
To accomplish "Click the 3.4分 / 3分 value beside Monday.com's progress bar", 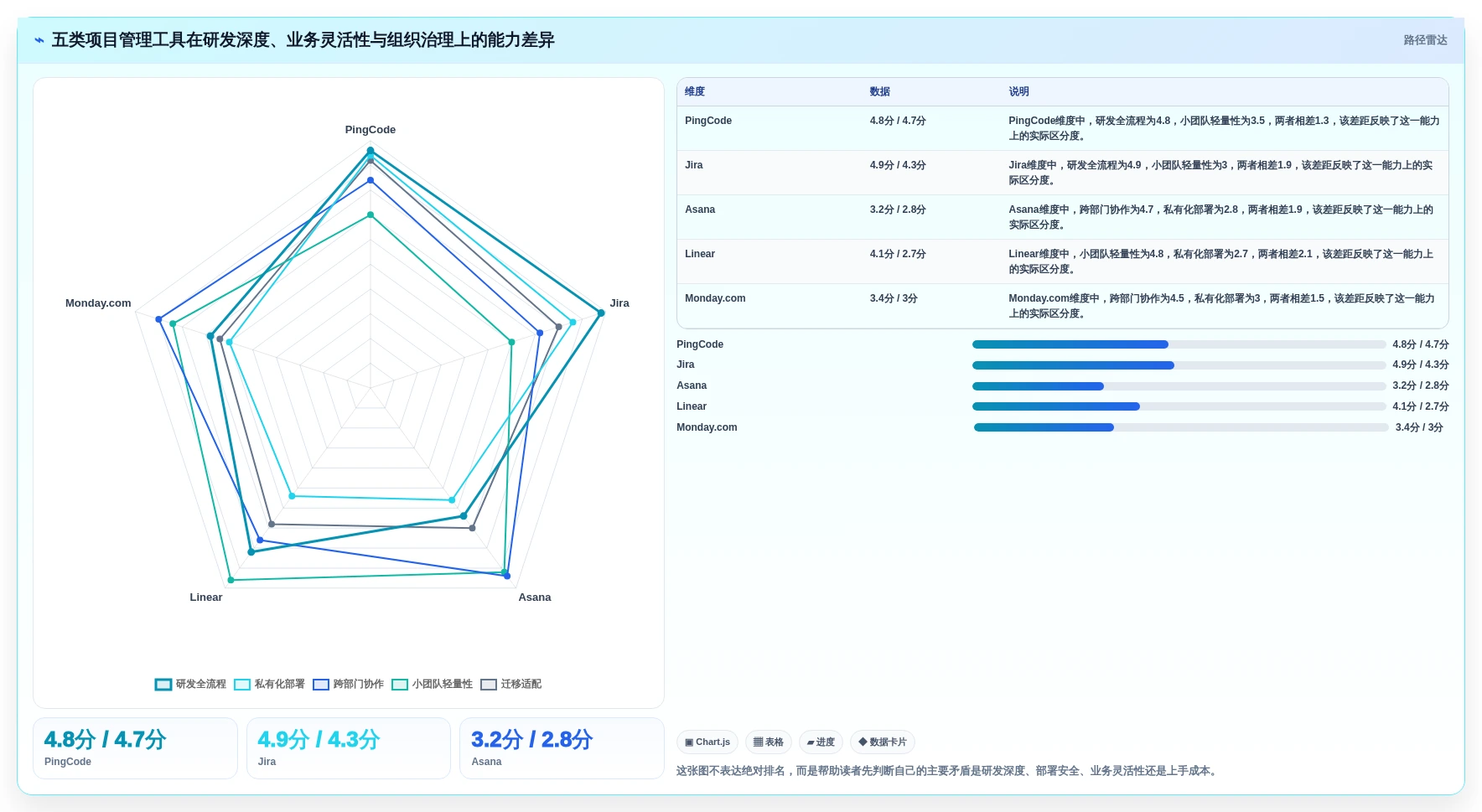I will tap(1419, 427).
